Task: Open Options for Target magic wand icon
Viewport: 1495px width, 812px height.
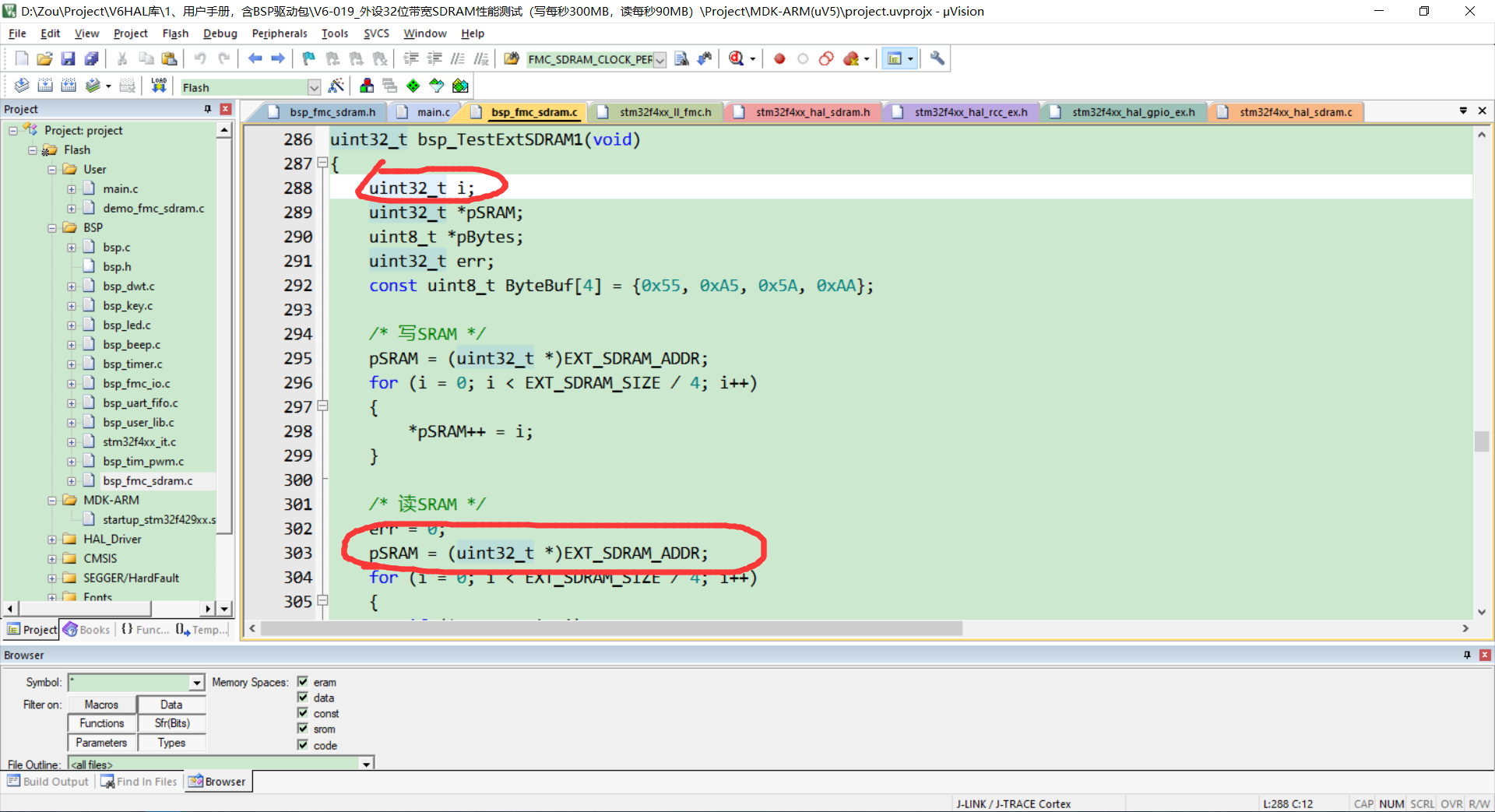Action: click(x=336, y=86)
